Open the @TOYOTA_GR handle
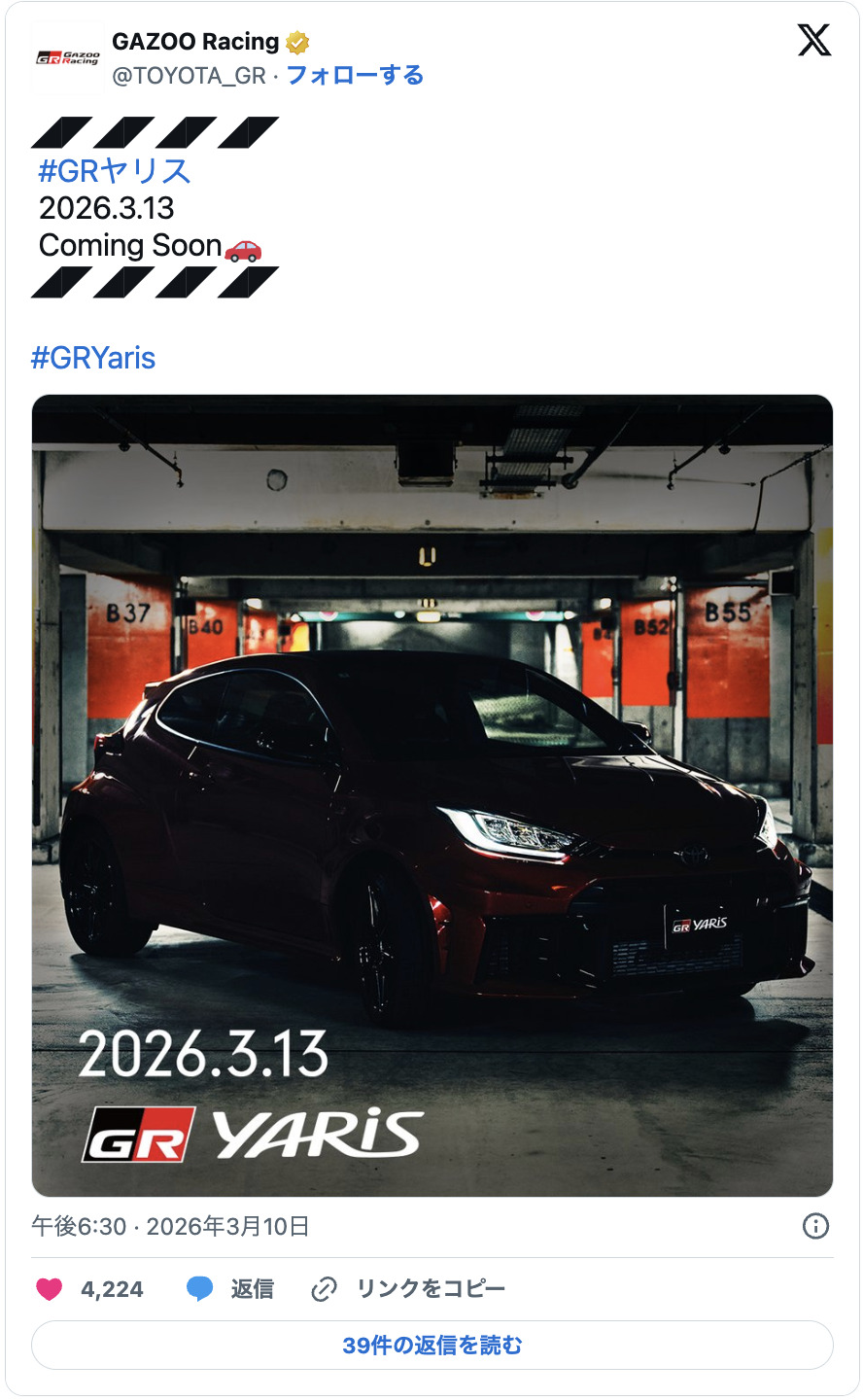Viewport: 863px width, 1400px height. (189, 76)
